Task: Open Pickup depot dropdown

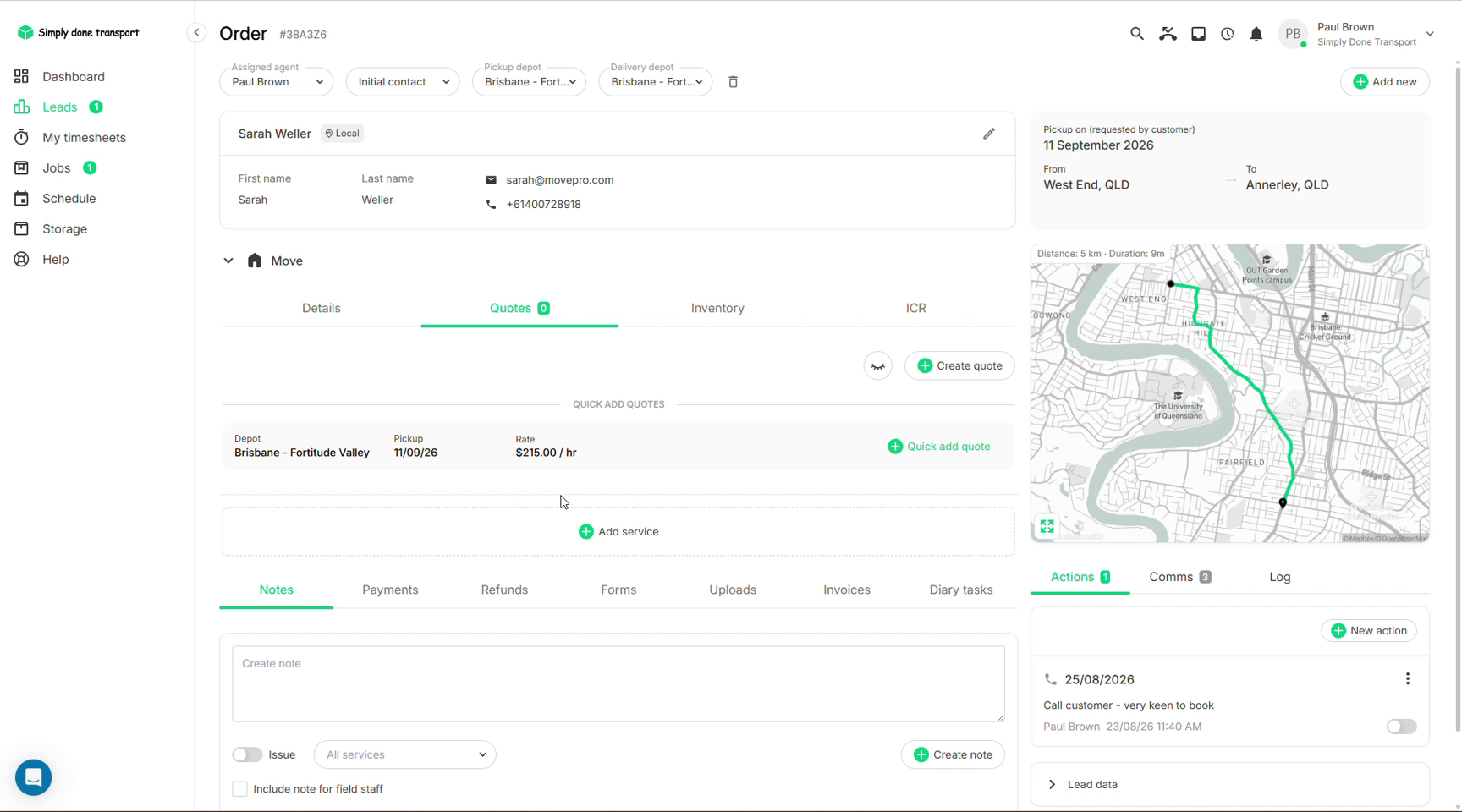Action: [529, 82]
